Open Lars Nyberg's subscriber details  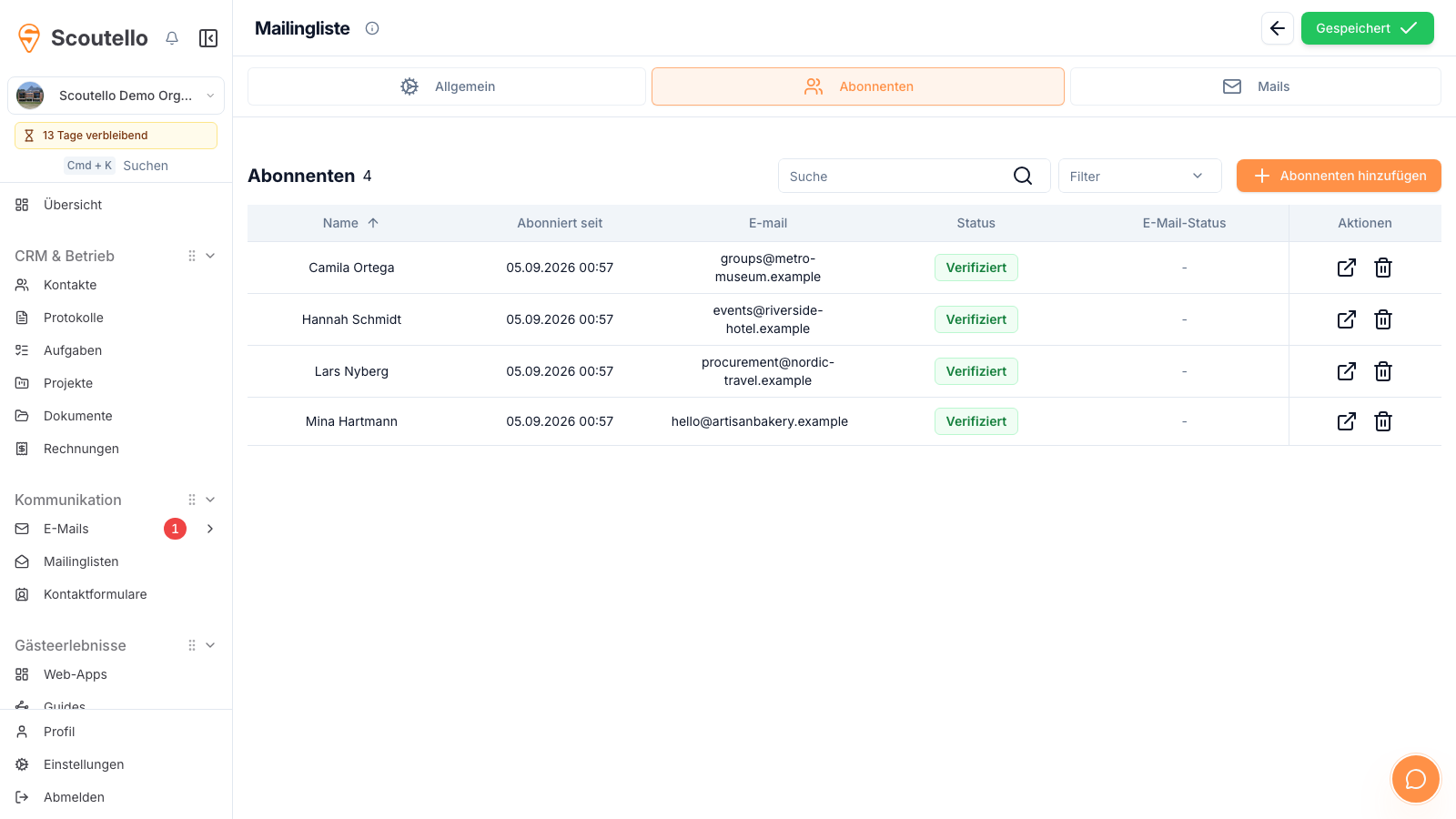tap(1347, 371)
